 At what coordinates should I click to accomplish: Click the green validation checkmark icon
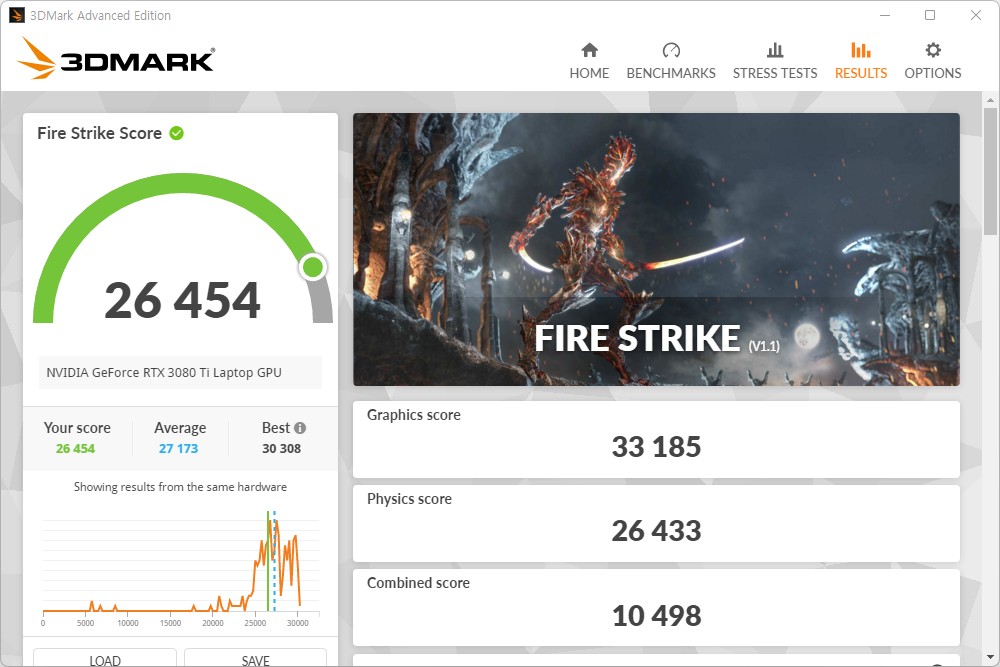pos(177,133)
